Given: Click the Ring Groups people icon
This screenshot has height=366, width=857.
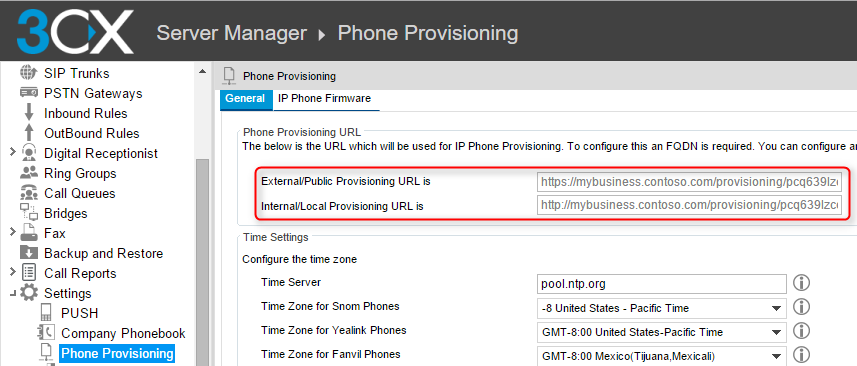Looking at the screenshot, I should coord(29,173).
